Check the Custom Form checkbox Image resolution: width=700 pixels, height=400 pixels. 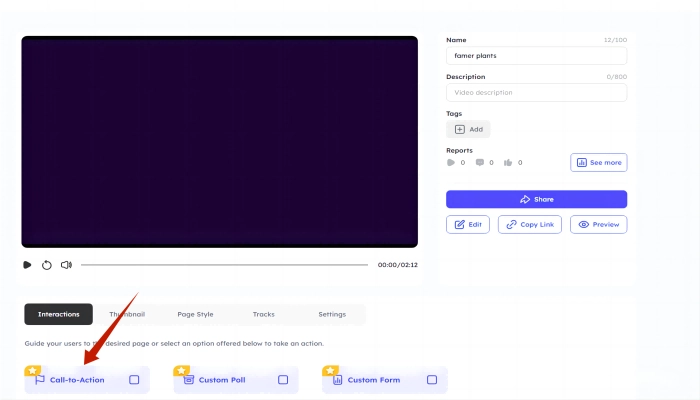[432, 380]
